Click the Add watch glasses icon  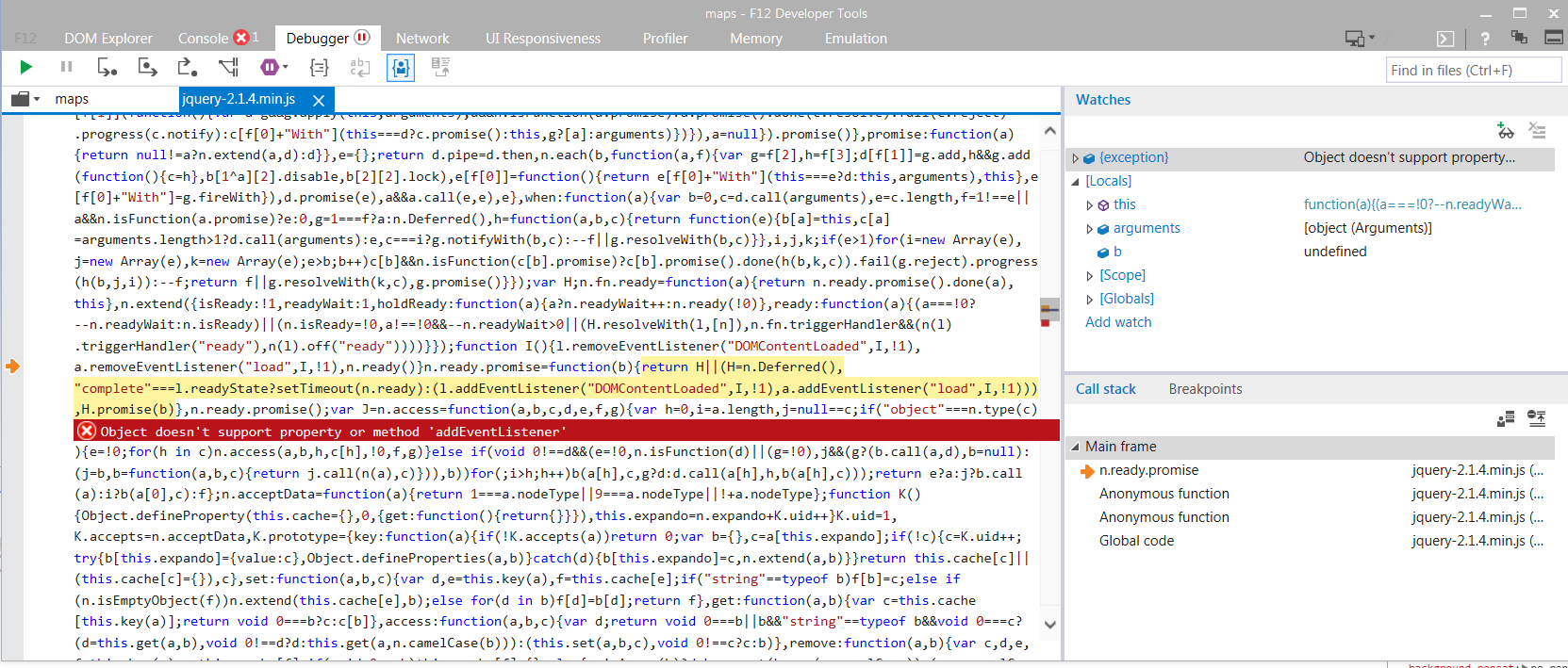coord(1505,130)
